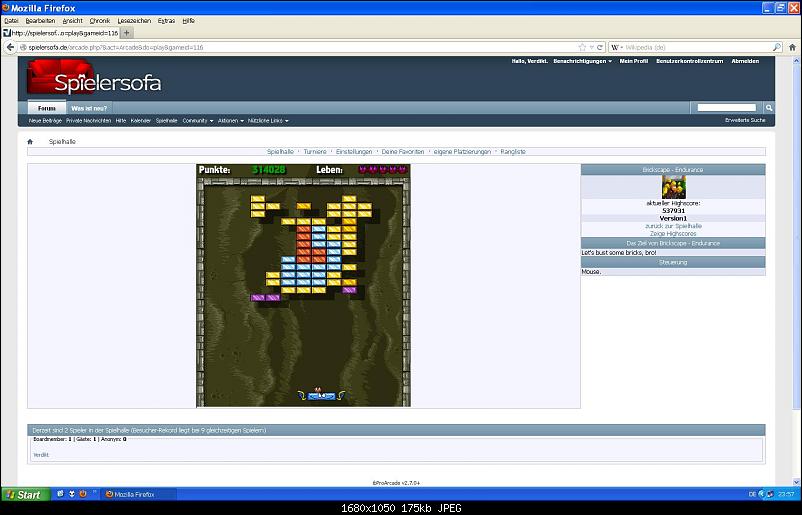Open the Windows Start button

click(x=26, y=495)
